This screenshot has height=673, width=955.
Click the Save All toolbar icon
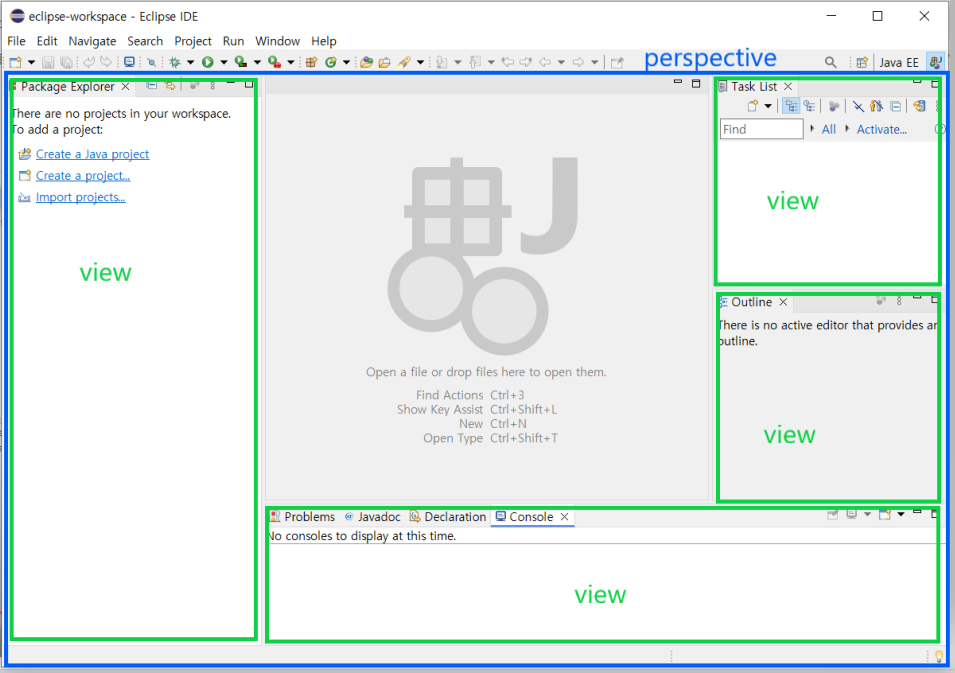pyautogui.click(x=66, y=62)
